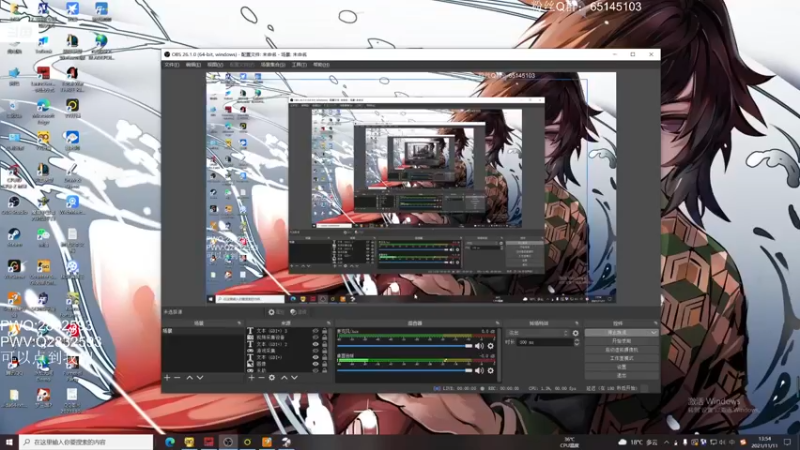Open the taskbar clock and date
Screen dimensions: 800x450
[x=764, y=442]
